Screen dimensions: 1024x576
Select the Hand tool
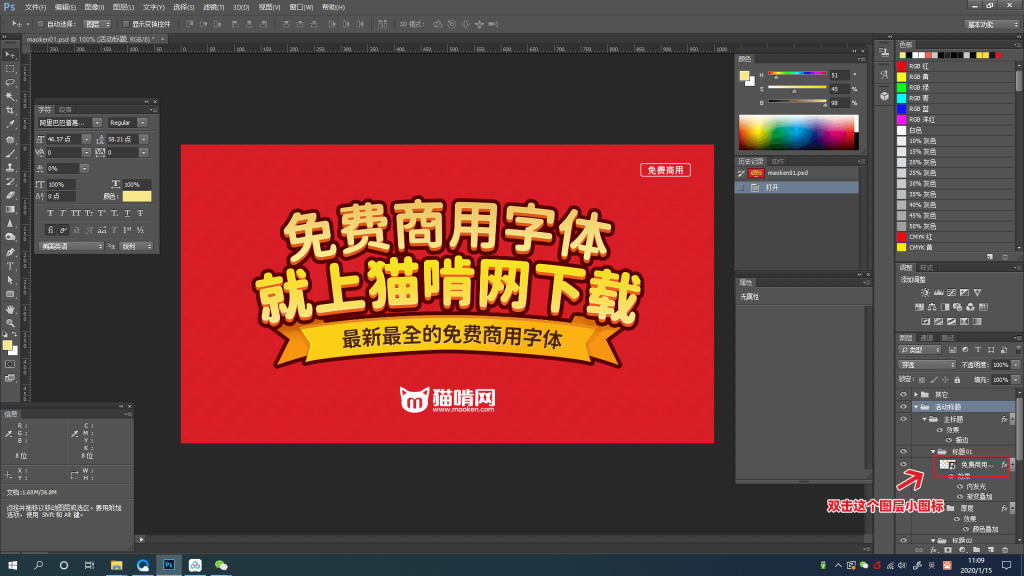point(10,309)
